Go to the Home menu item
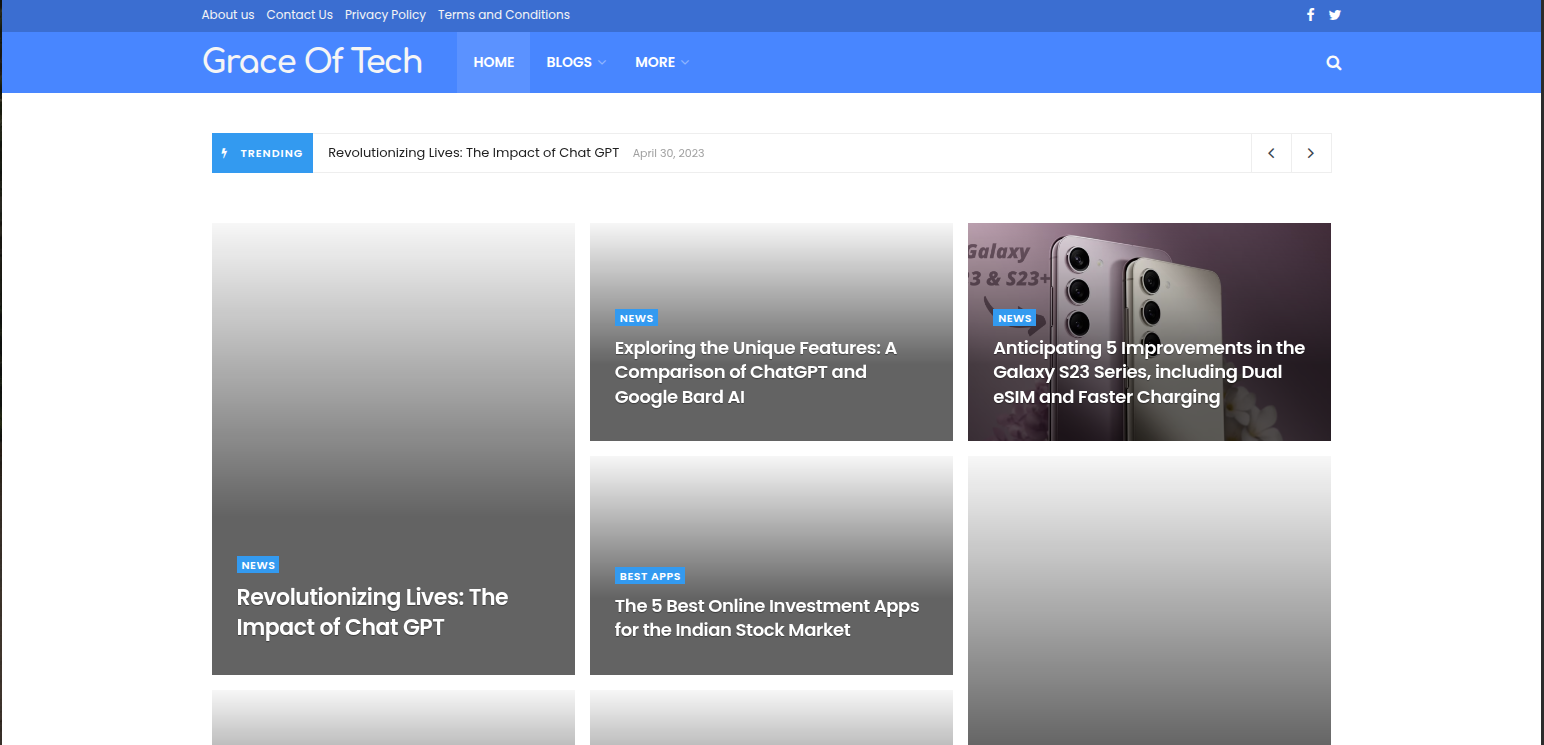The width and height of the screenshot is (1544, 745). 493,62
